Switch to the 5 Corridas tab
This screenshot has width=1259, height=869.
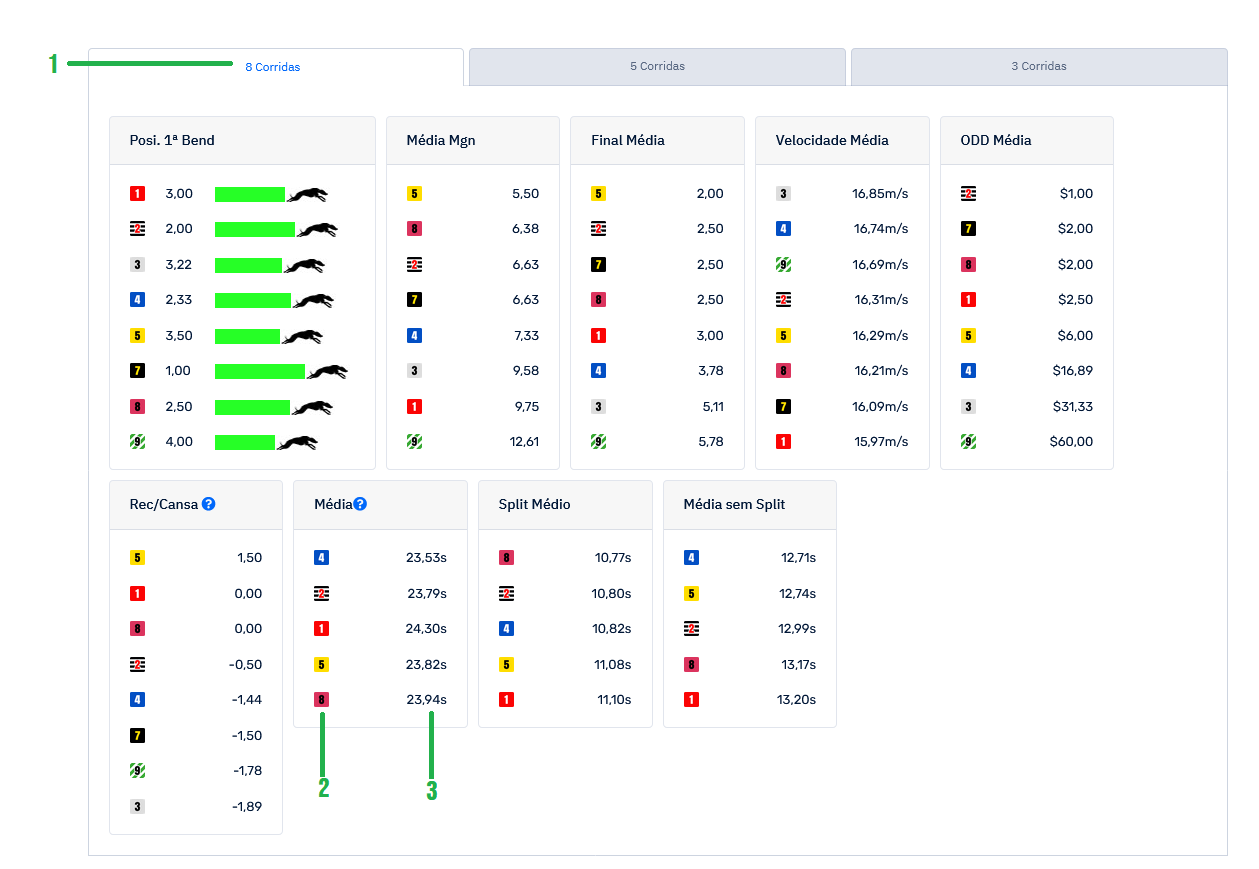click(657, 66)
